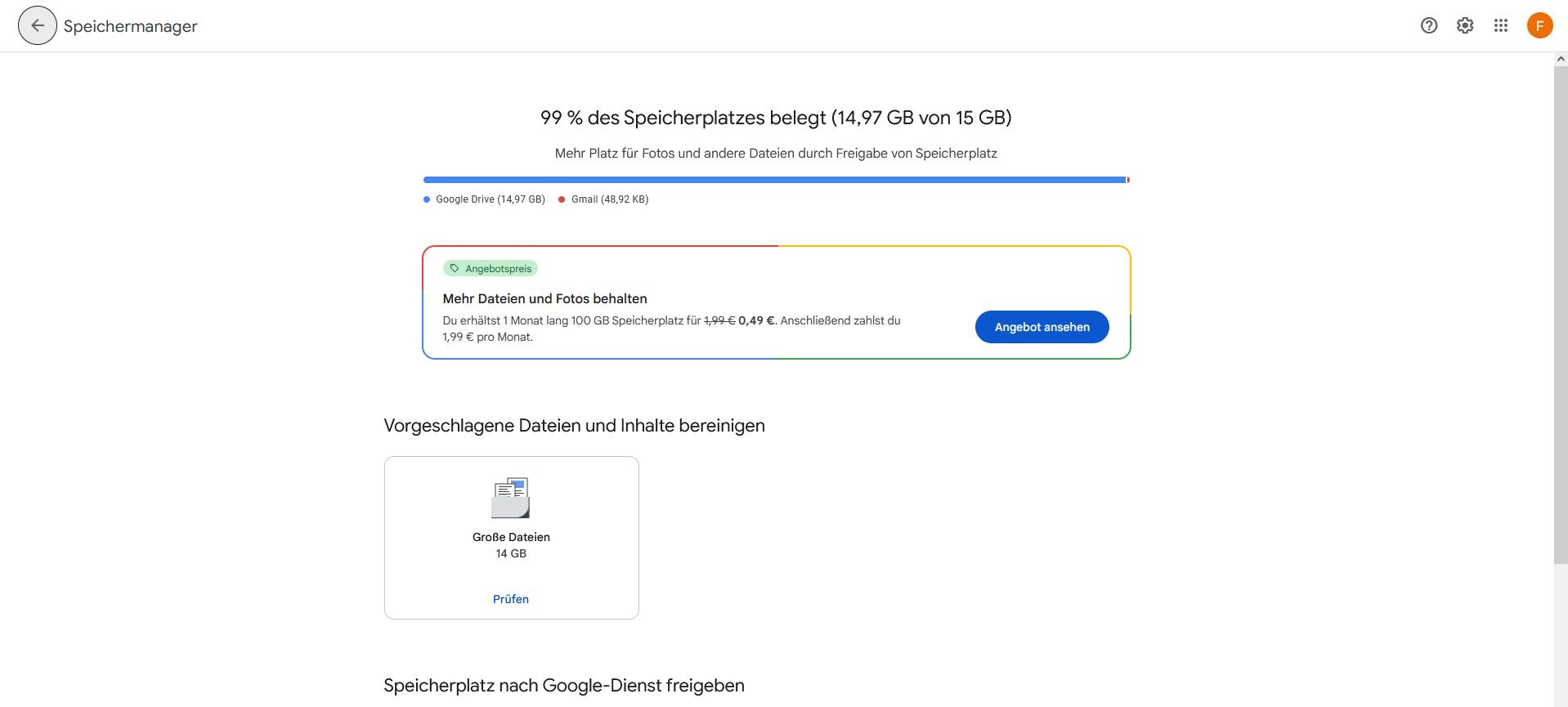Click the Vorgeschlagene Dateien und Inhalte bereinigen heading
This screenshot has width=1568, height=707.
[574, 426]
